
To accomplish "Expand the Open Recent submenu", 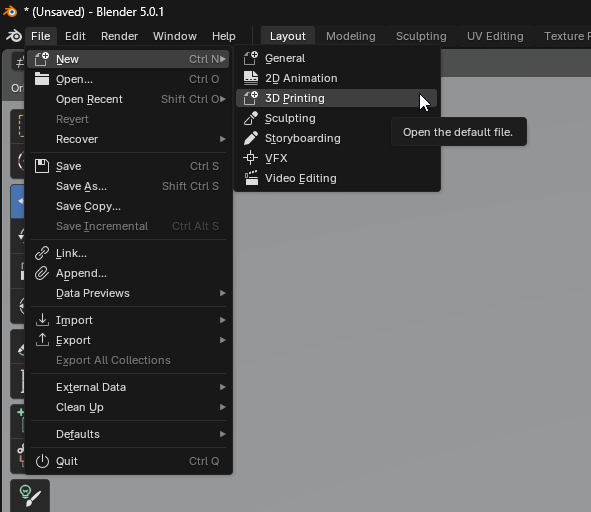I will point(128,99).
